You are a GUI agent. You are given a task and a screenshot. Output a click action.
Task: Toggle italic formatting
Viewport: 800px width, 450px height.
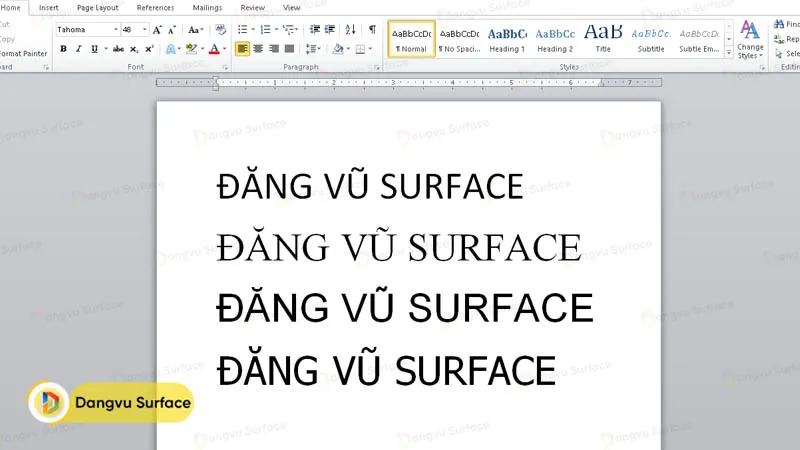[78, 48]
